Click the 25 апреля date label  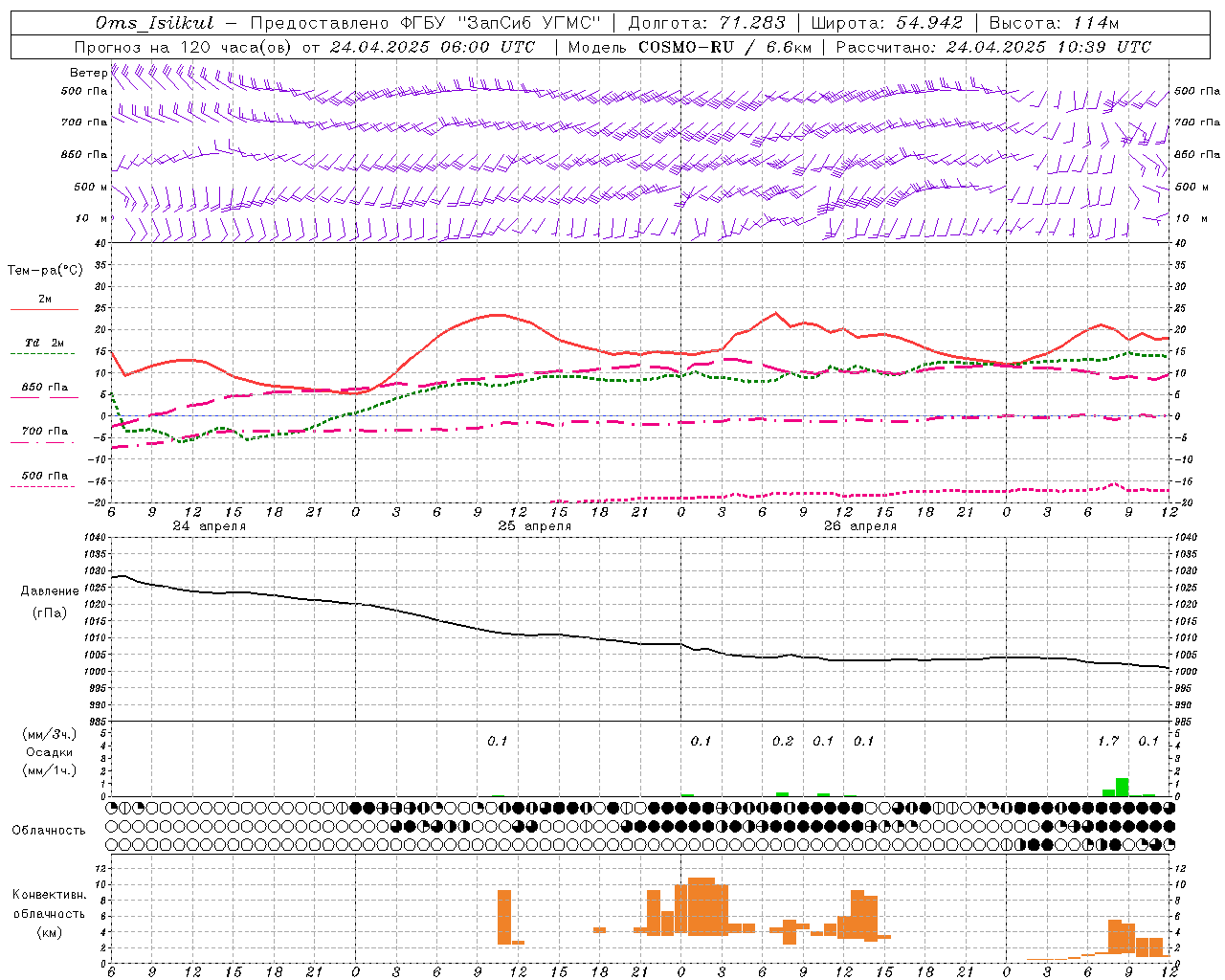(x=534, y=526)
